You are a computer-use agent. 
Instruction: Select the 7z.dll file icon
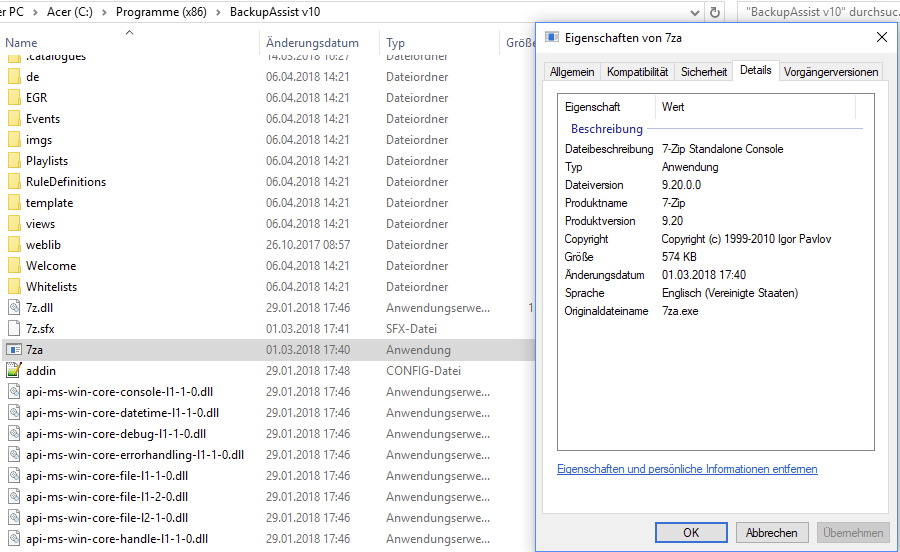(14, 308)
